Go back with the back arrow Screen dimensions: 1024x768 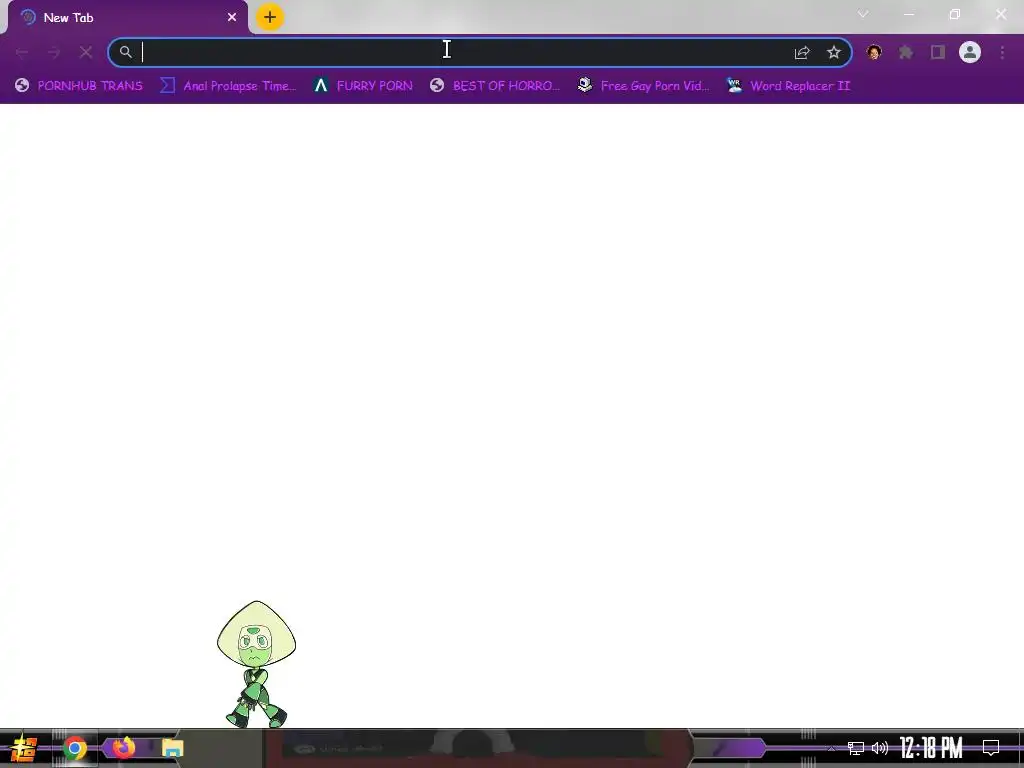22,52
